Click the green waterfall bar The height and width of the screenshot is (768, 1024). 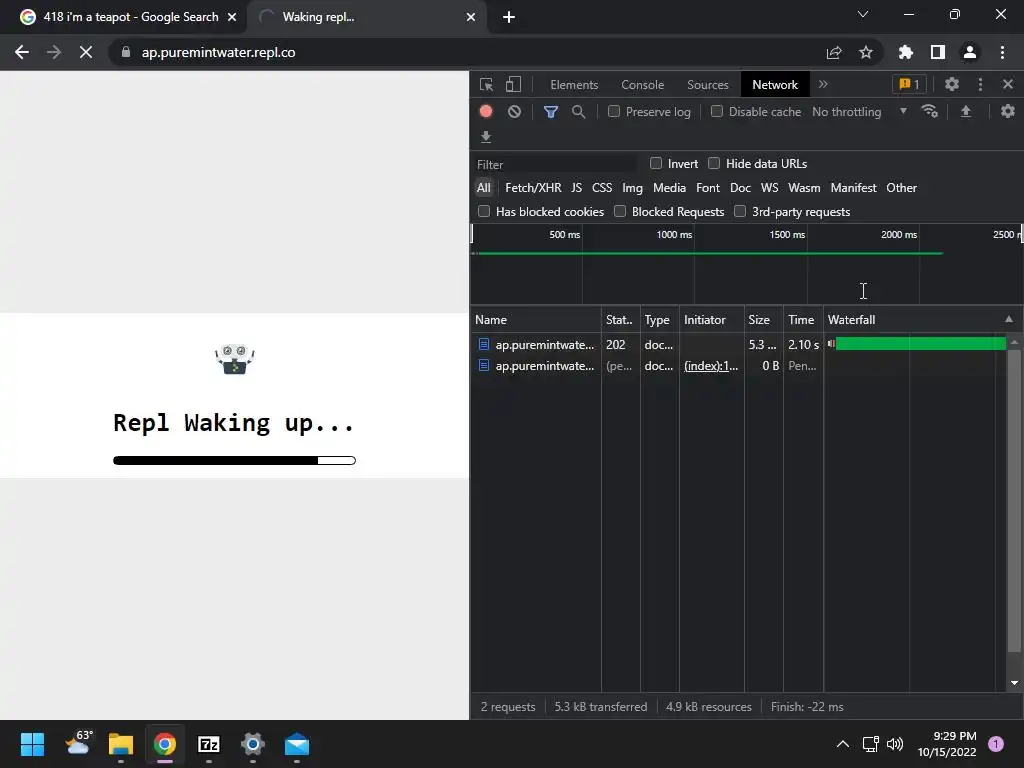920,344
